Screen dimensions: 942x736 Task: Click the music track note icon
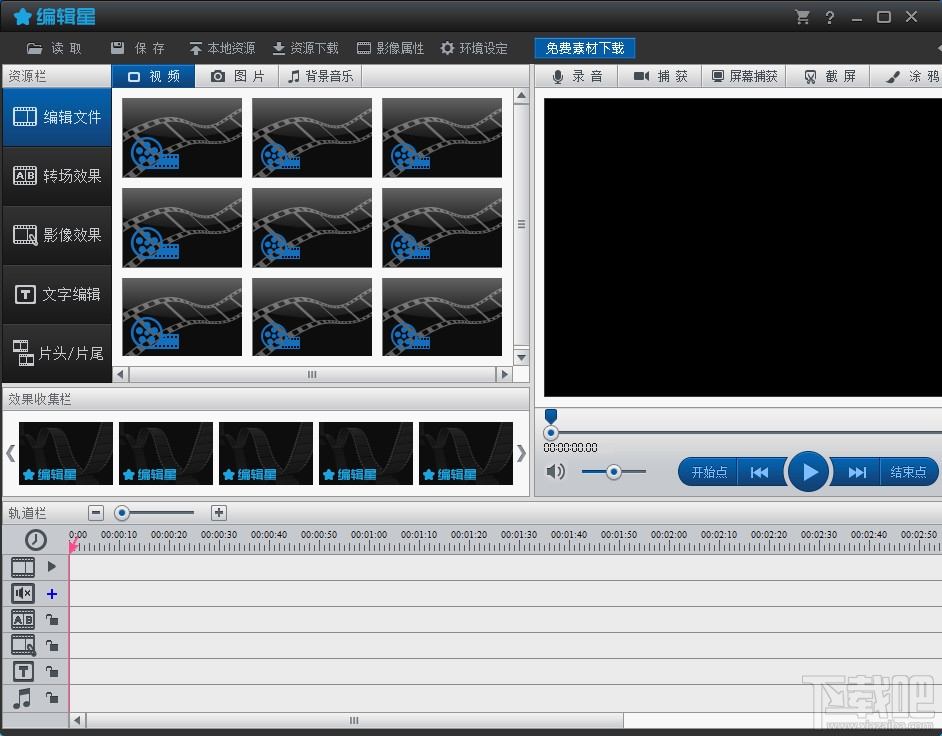22,698
